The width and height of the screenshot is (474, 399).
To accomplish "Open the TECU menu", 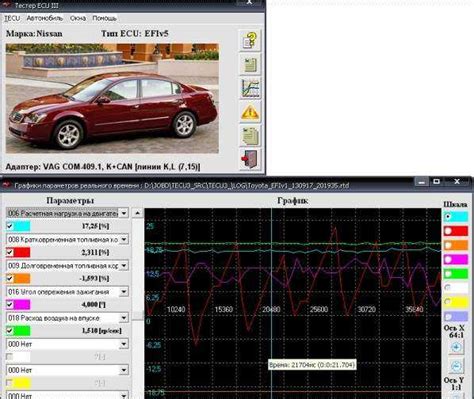I will (x=12, y=18).
